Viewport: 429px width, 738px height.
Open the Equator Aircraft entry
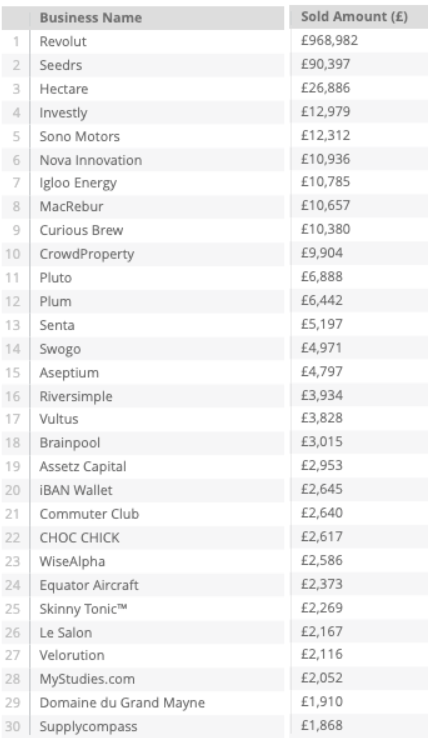click(89, 585)
